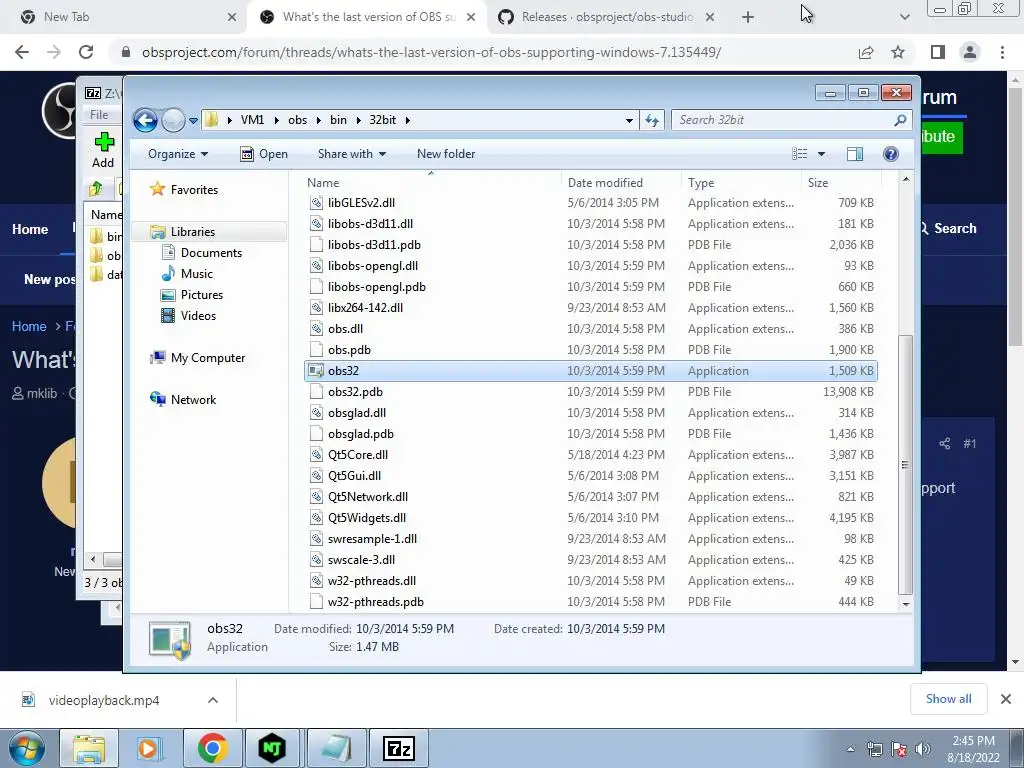Click Add button in 7-Zip window

103,150
